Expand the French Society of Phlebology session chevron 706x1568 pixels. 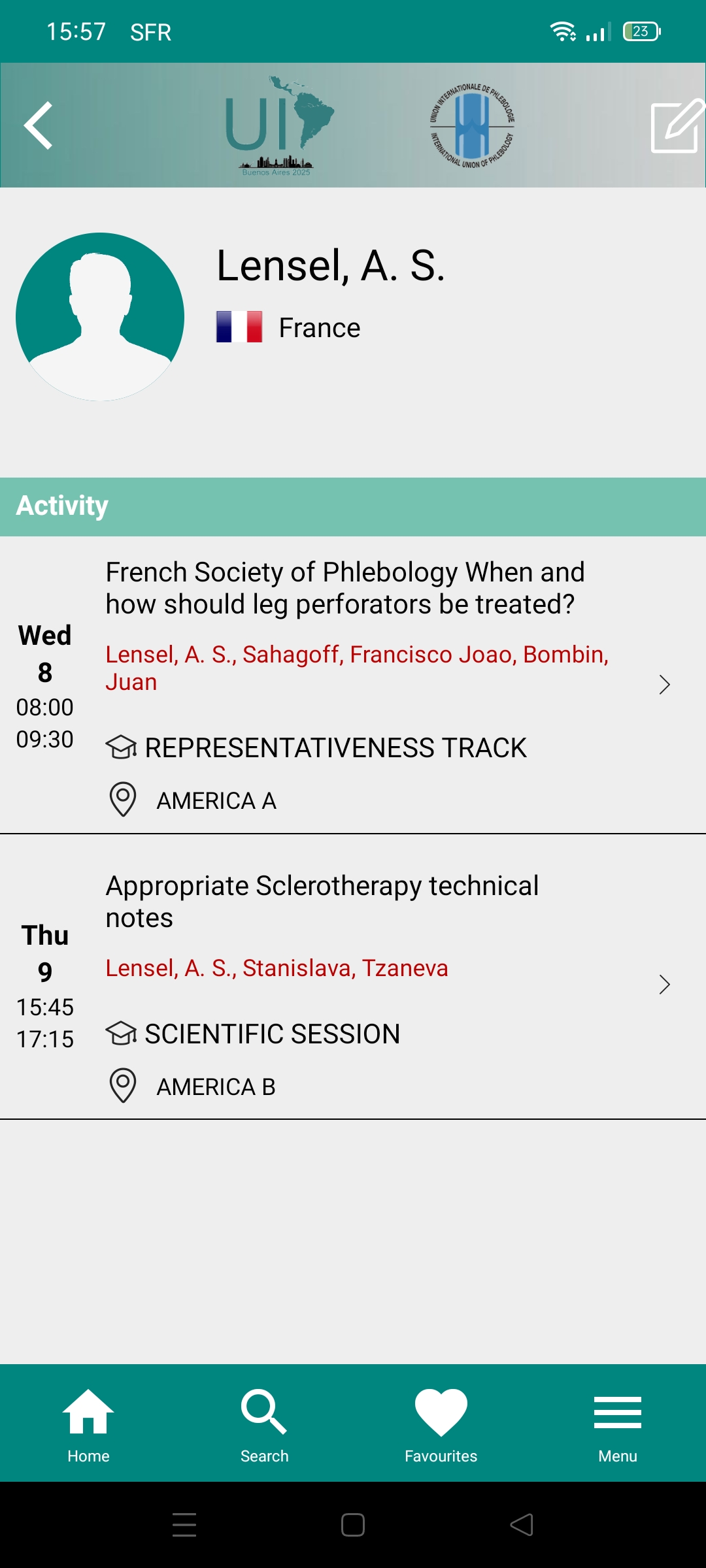coord(665,685)
